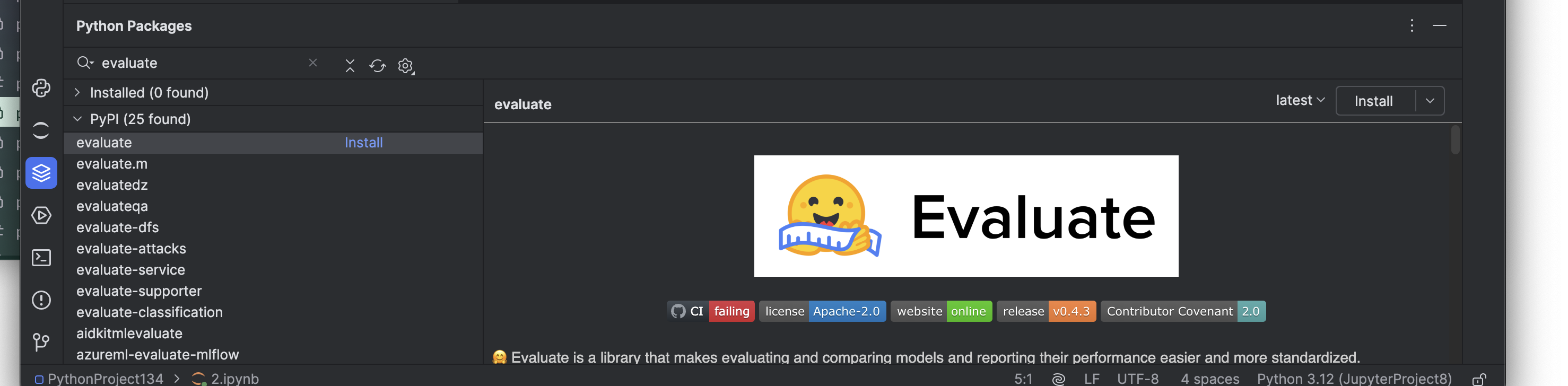Click the 2.ipynb breadcrumb in status bar
Screen dimensions: 1568x386
click(225, 379)
